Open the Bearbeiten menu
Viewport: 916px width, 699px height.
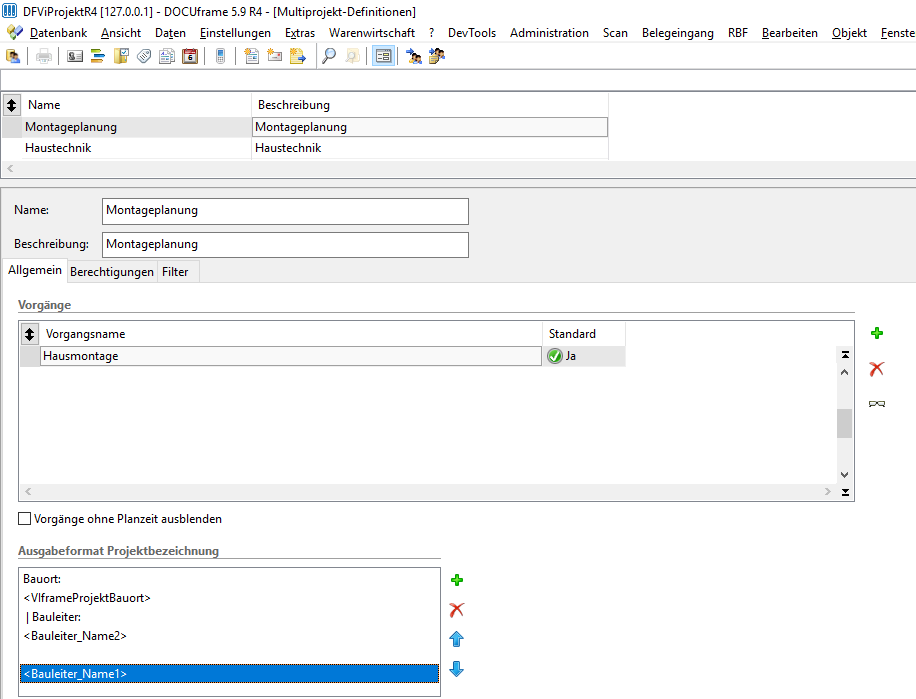[x=790, y=33]
